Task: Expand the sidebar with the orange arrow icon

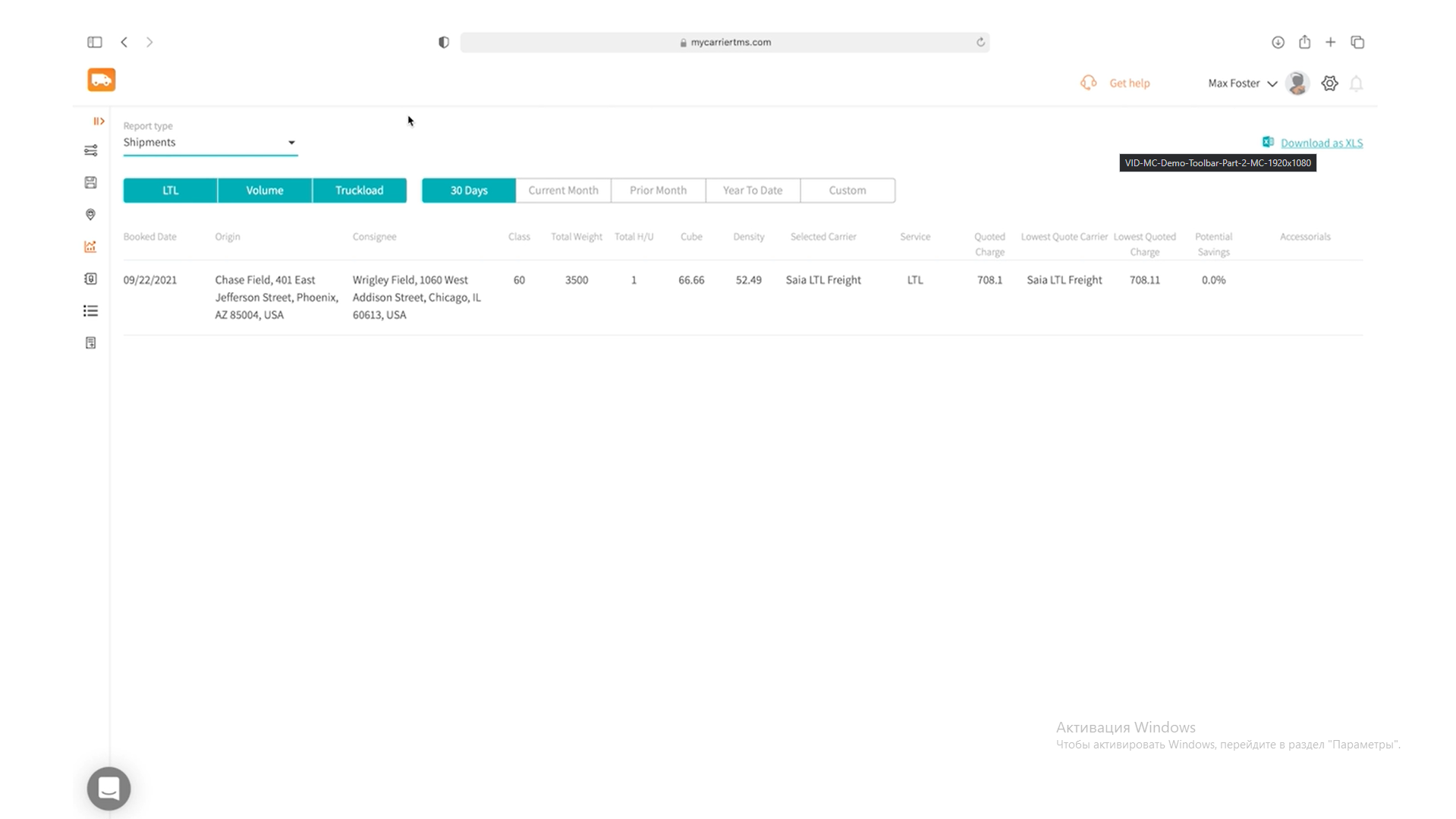Action: click(99, 121)
